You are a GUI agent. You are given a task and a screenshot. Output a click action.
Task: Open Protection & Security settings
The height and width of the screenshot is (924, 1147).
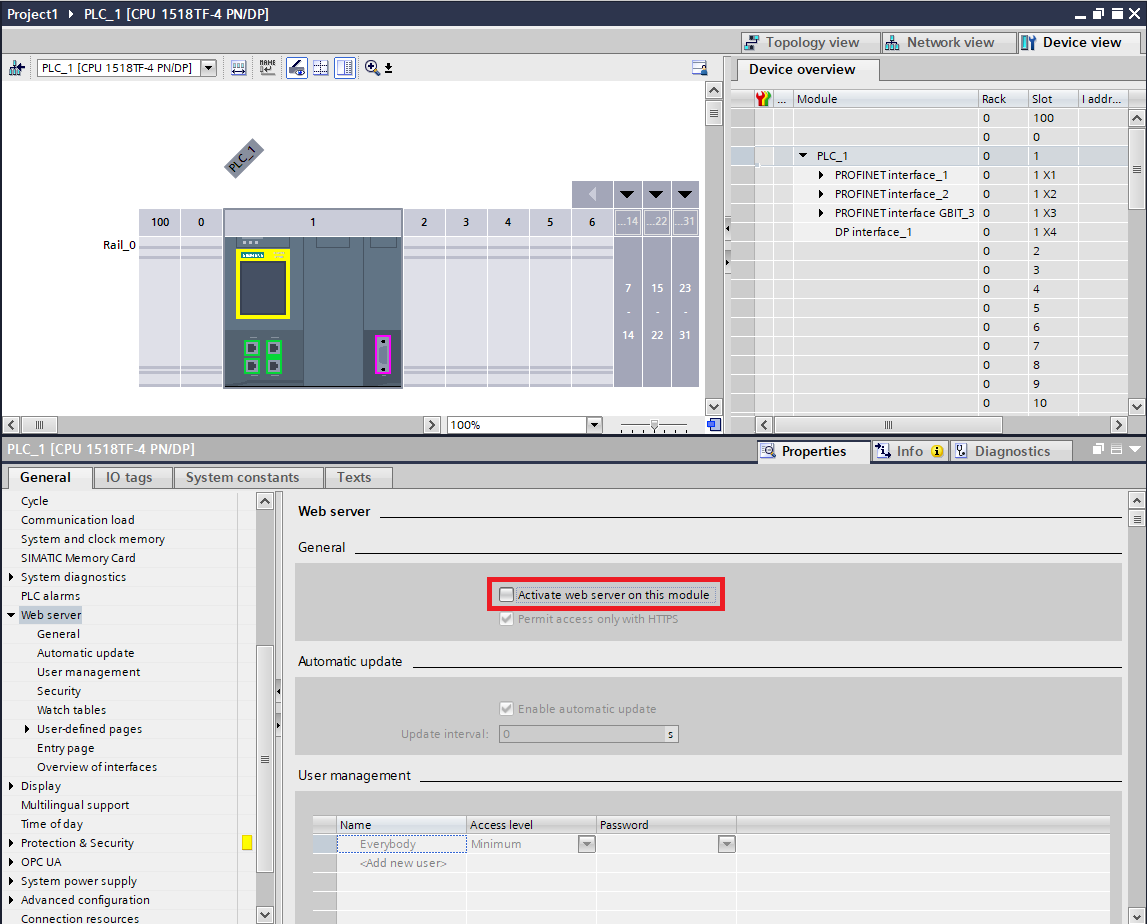coord(78,844)
